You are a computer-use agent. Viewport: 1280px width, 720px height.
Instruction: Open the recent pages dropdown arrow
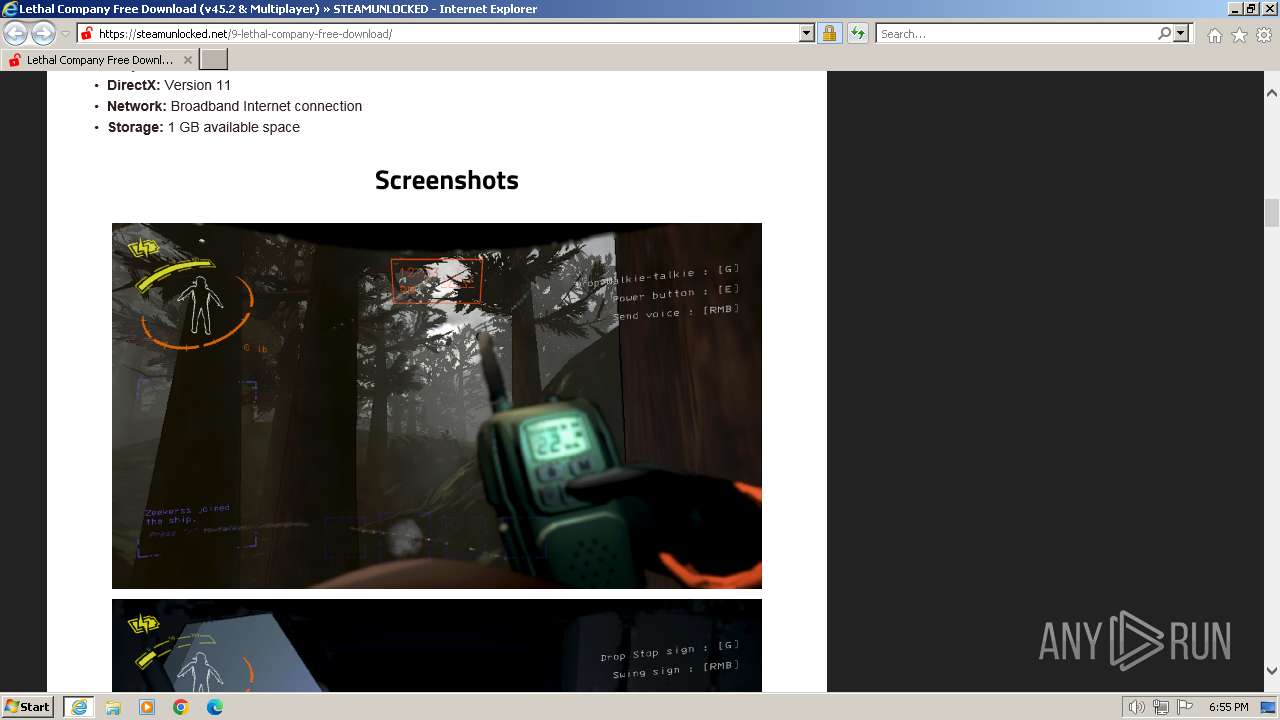tap(65, 34)
